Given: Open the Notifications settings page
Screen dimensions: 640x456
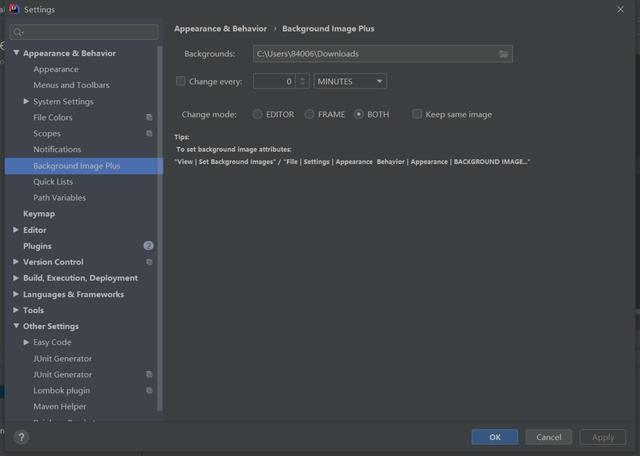Looking at the screenshot, I should 57,149.
